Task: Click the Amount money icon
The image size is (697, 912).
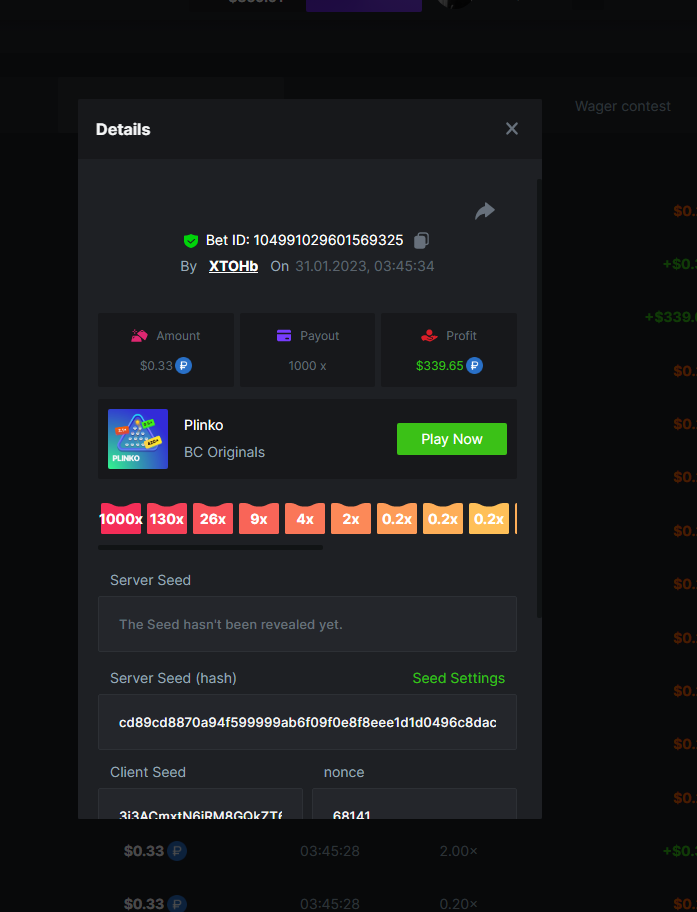Action: 140,336
